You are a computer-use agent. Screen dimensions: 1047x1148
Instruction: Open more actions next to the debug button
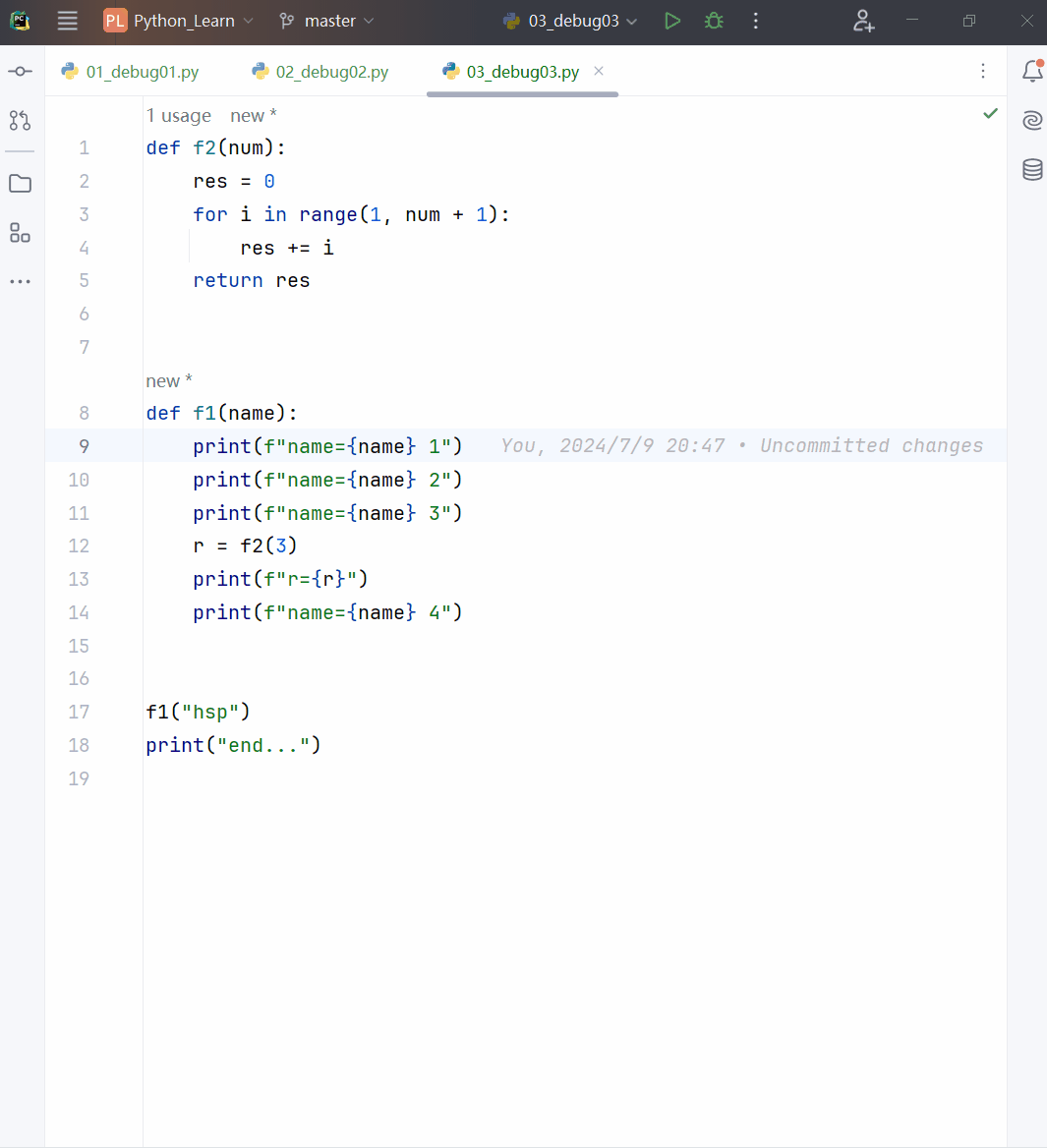click(x=756, y=21)
